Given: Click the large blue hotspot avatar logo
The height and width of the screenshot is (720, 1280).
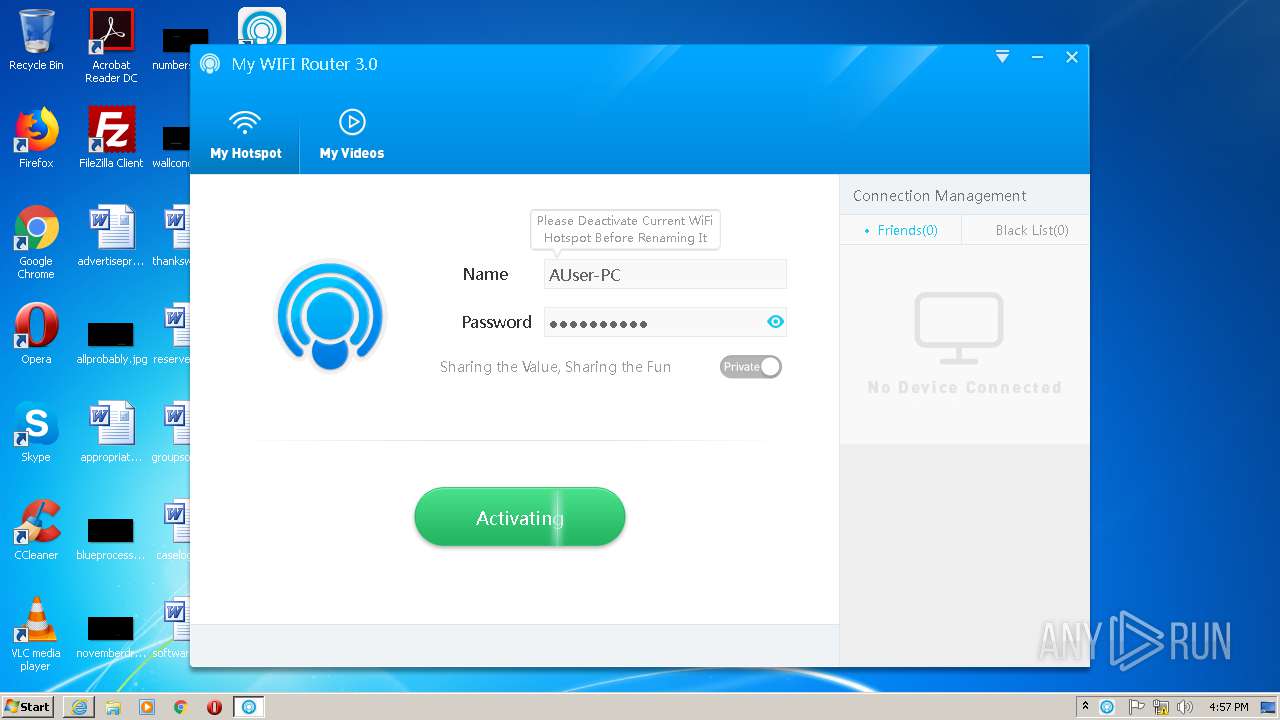Looking at the screenshot, I should (x=330, y=316).
